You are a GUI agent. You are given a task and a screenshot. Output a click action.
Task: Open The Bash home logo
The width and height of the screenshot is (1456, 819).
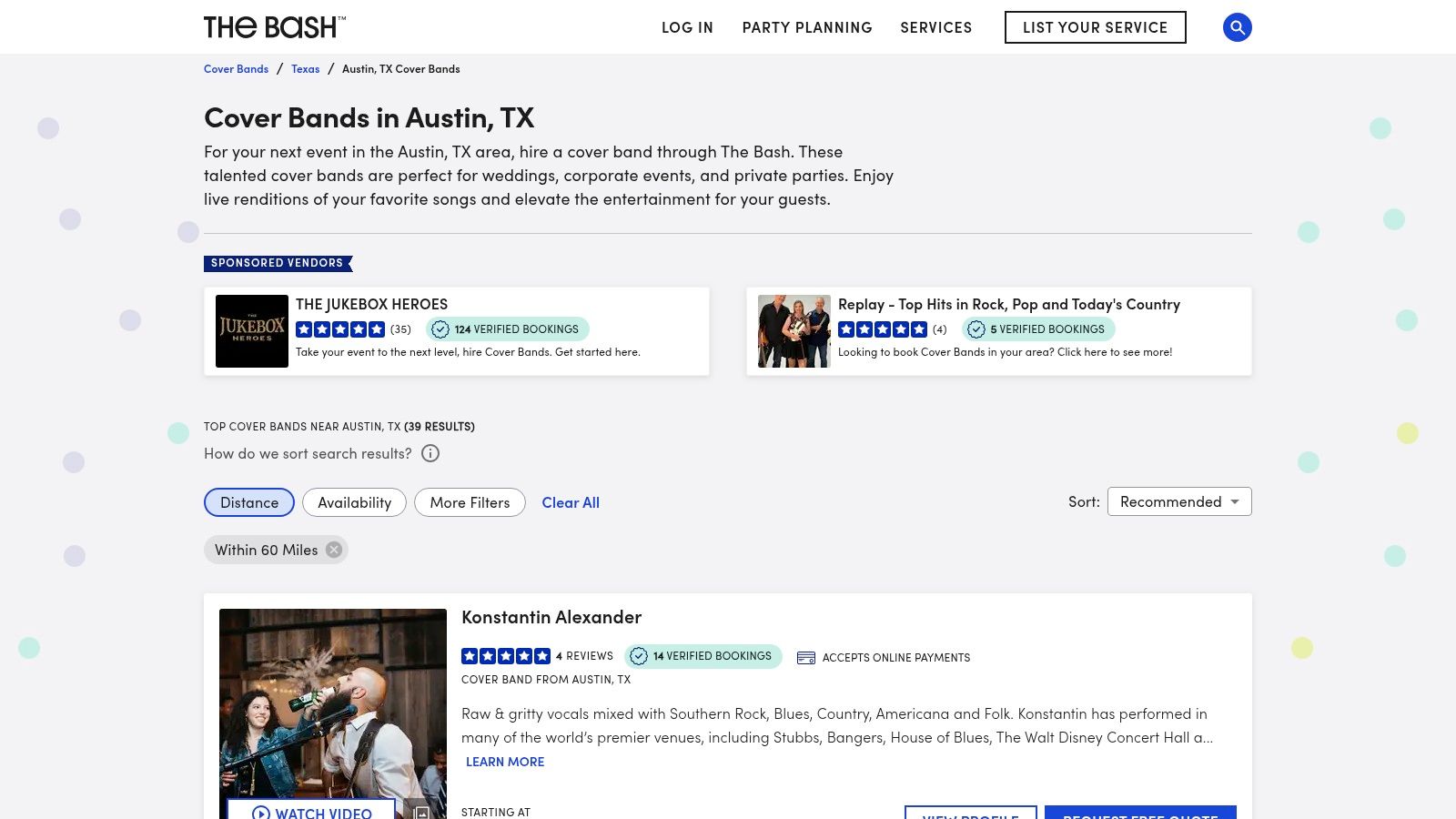(274, 27)
